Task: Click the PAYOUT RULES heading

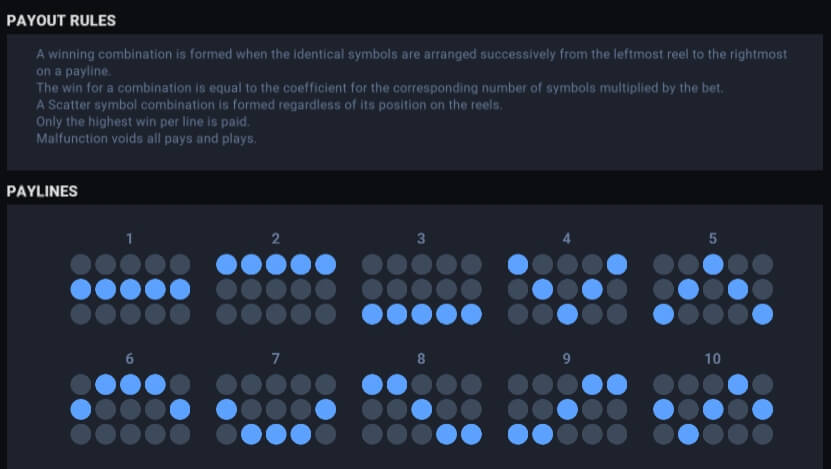Action: click(x=61, y=21)
